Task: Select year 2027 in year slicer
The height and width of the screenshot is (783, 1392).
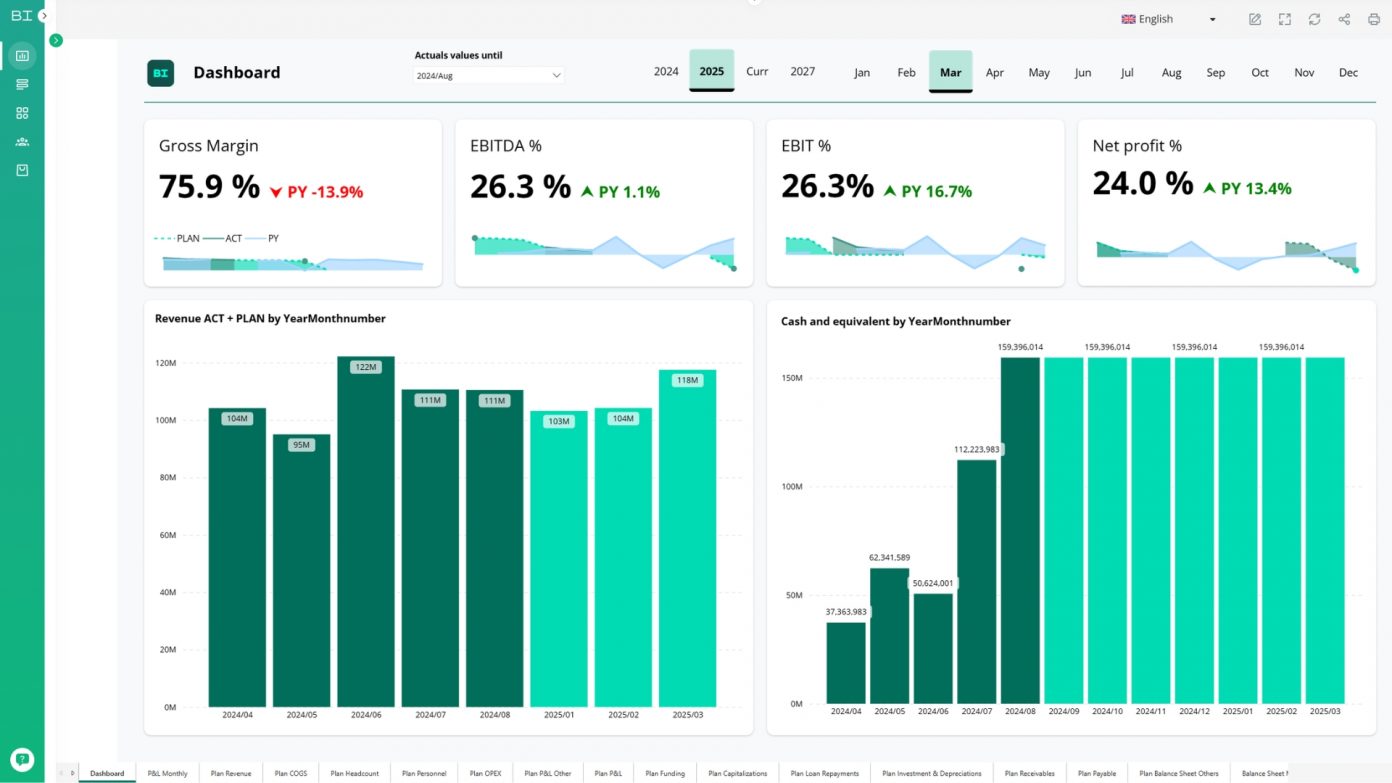Action: (x=802, y=72)
